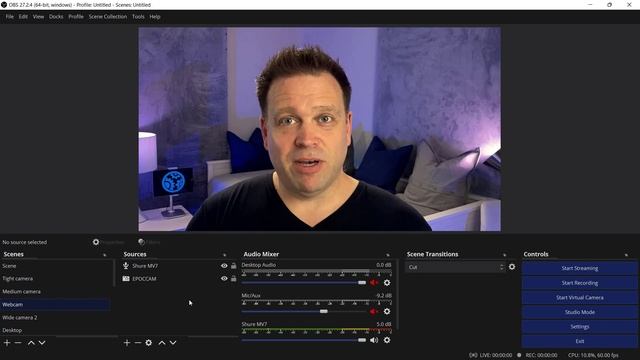Move scene up arrow in Scenes panel
This screenshot has height=360, width=640.
pyautogui.click(x=31, y=343)
